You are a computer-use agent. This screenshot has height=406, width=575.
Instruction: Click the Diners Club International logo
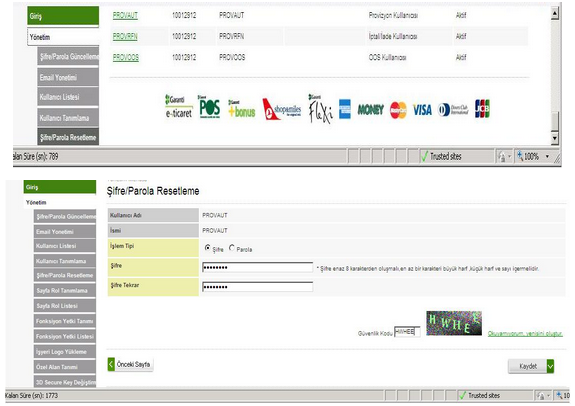pos(453,110)
